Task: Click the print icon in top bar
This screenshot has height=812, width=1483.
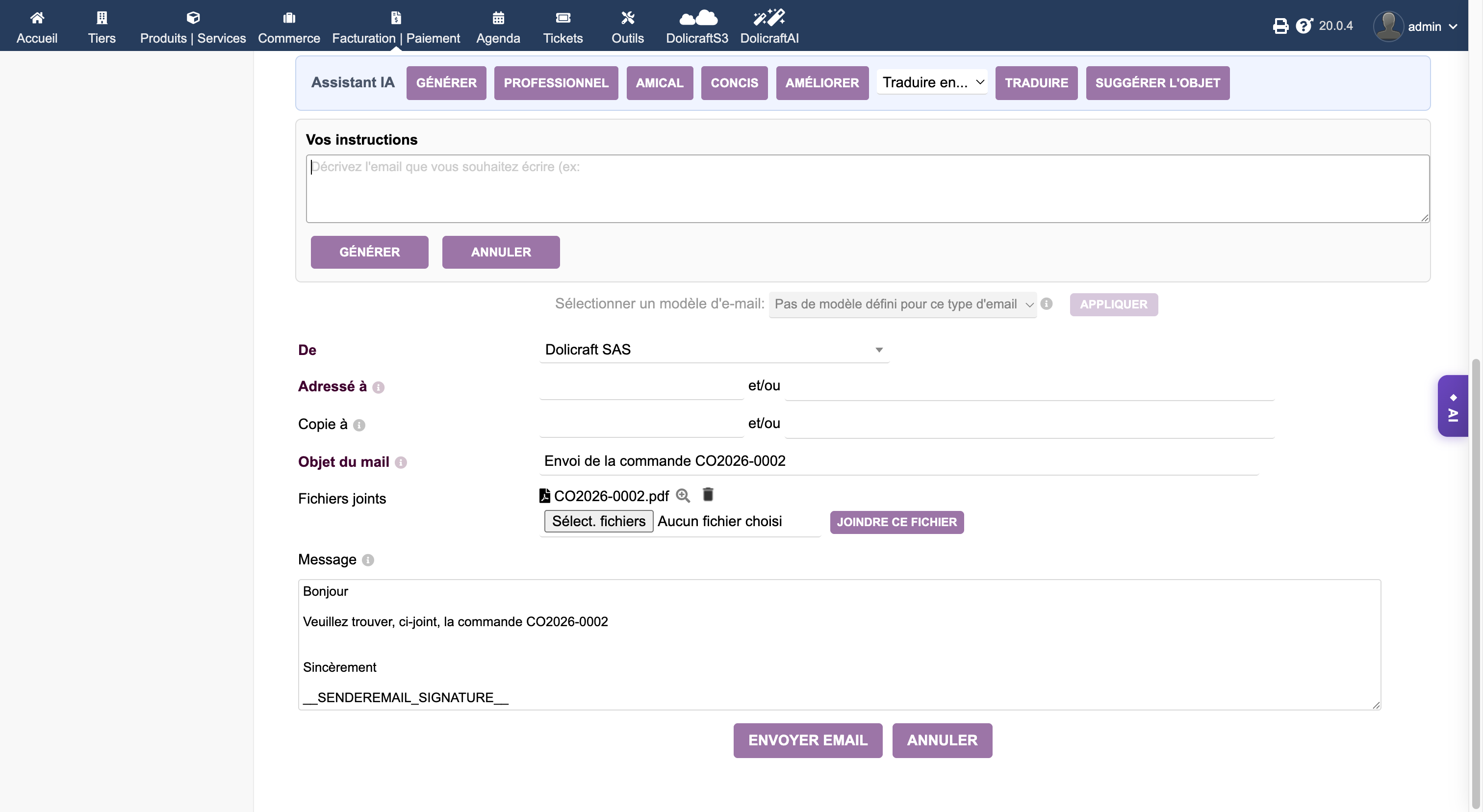Action: pyautogui.click(x=1280, y=26)
